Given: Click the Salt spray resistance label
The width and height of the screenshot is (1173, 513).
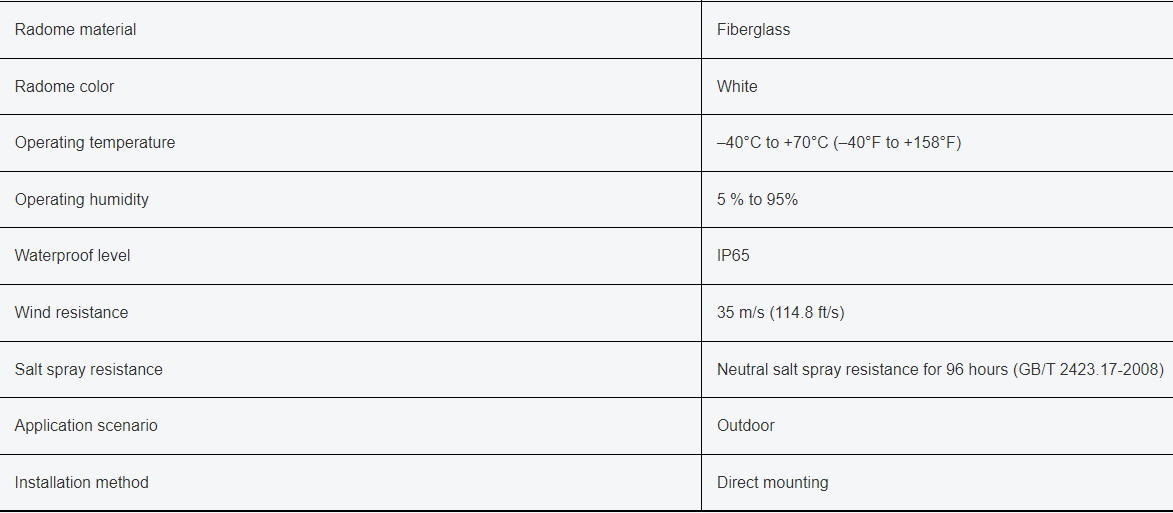Looking at the screenshot, I should pyautogui.click(x=88, y=369).
